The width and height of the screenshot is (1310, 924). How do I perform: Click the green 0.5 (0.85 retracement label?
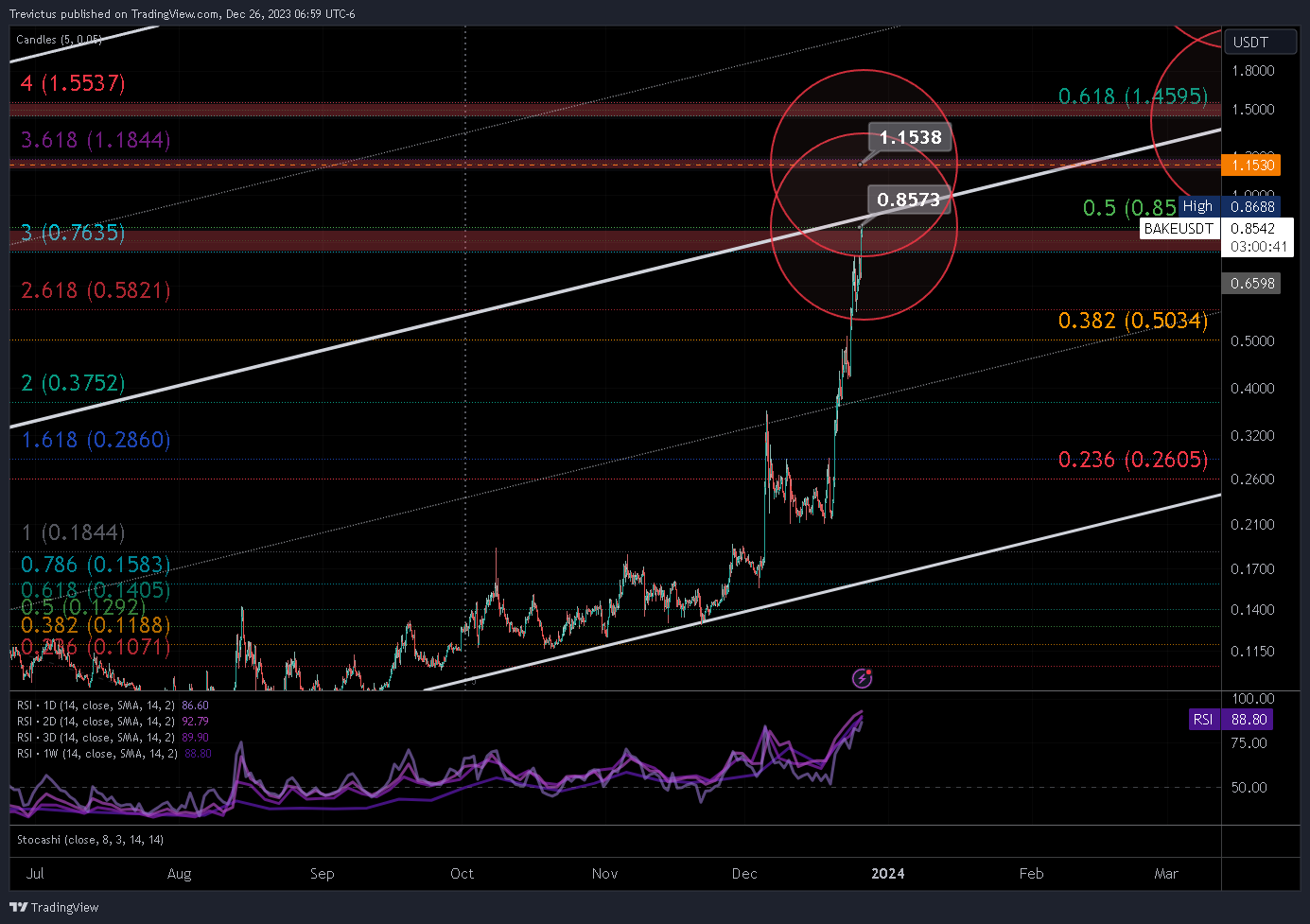pos(1130,208)
